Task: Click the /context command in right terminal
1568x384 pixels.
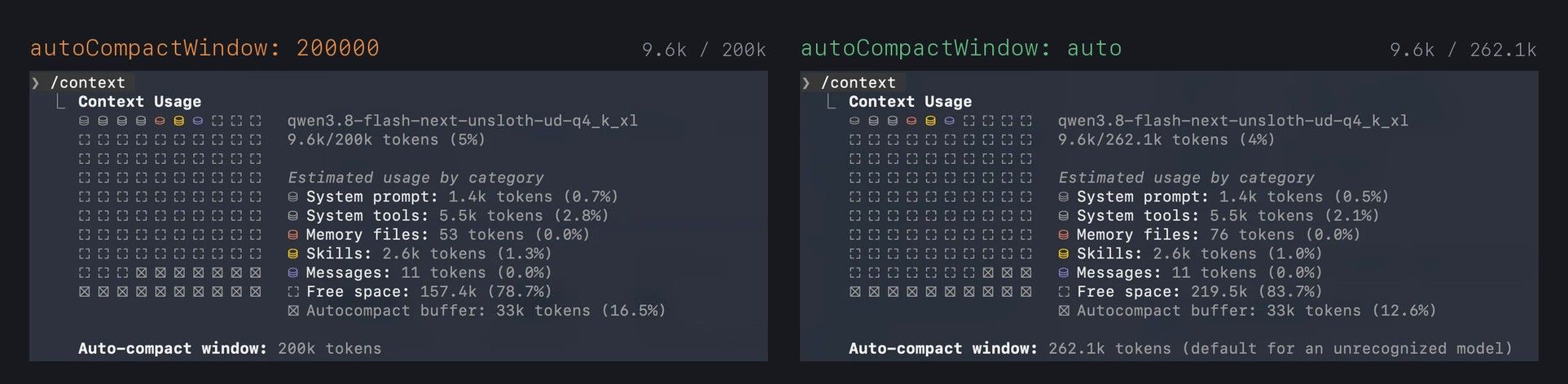Action: pos(859,82)
